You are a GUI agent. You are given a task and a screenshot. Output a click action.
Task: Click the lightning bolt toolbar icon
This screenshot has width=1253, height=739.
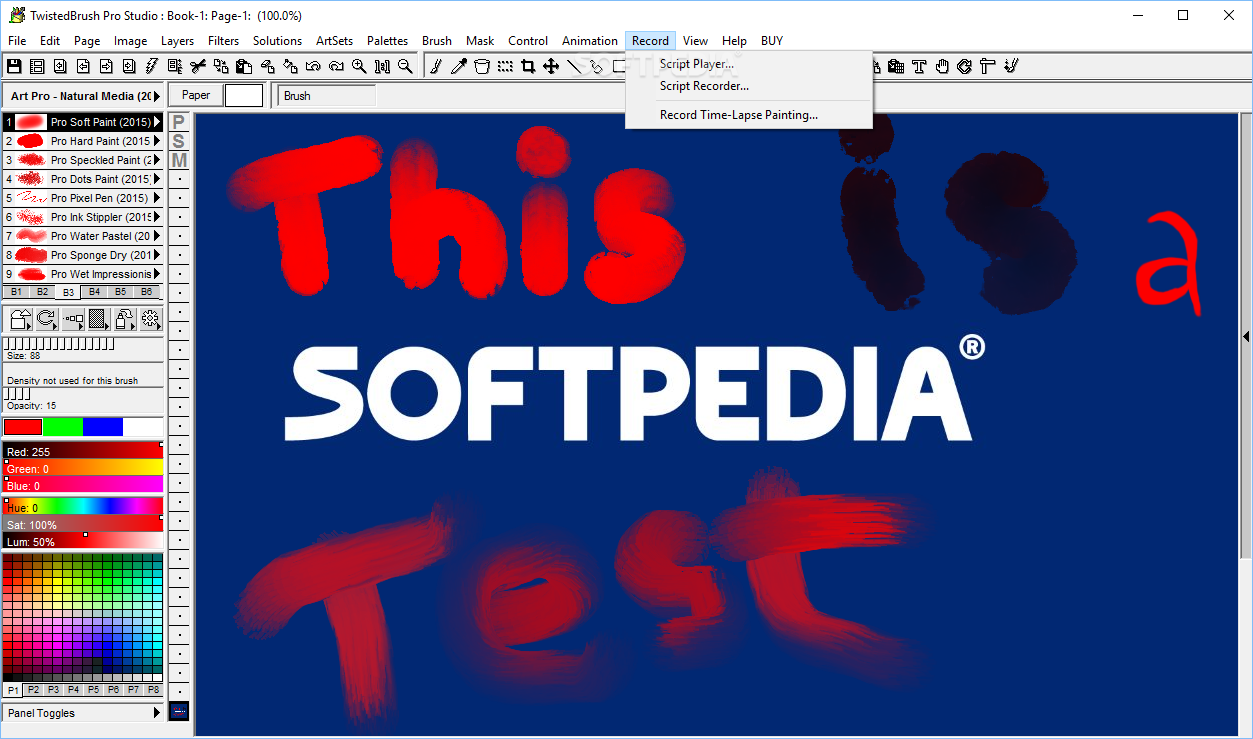(151, 66)
